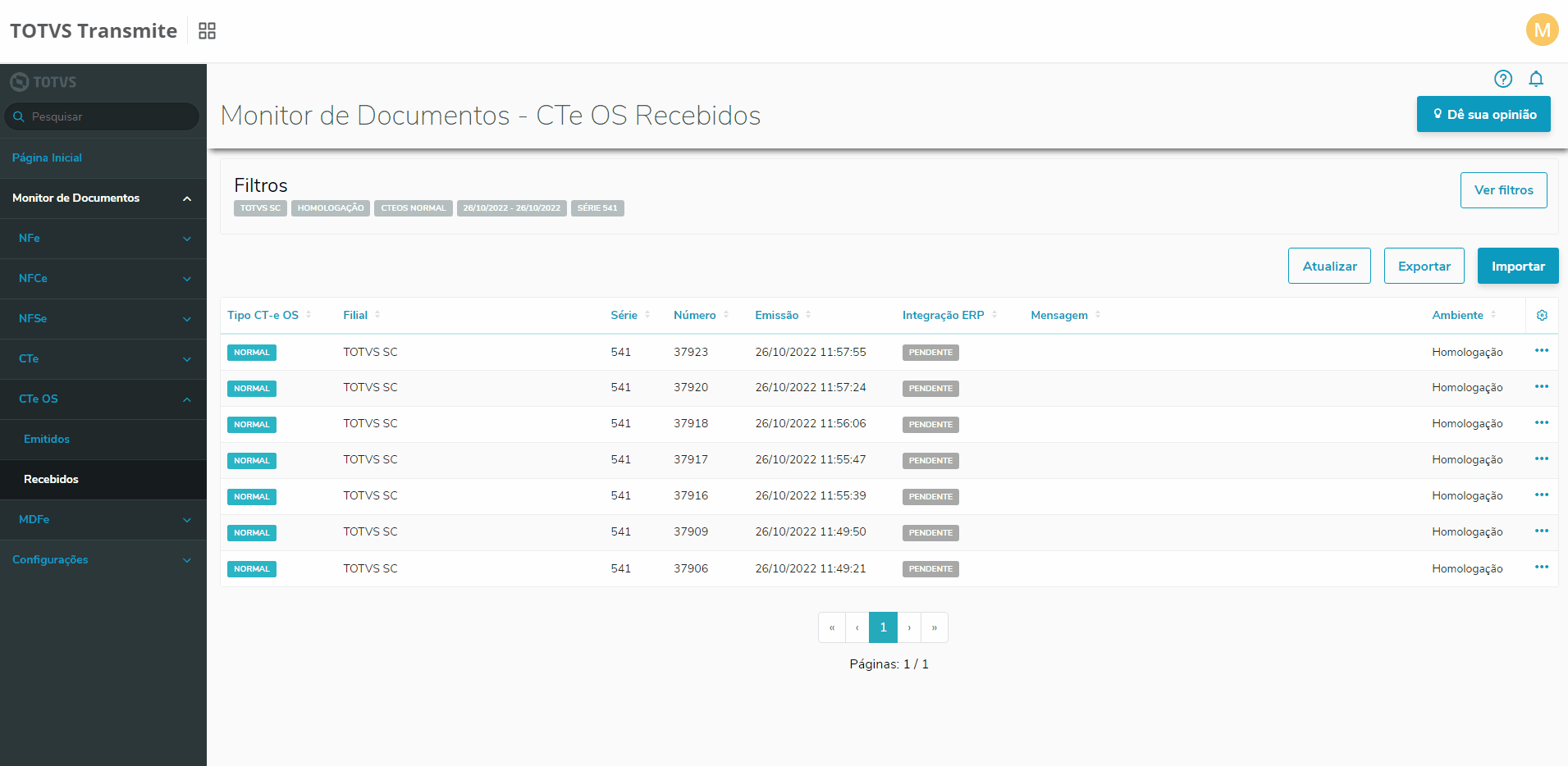
Task: Click the date range filter tag
Action: (x=512, y=208)
